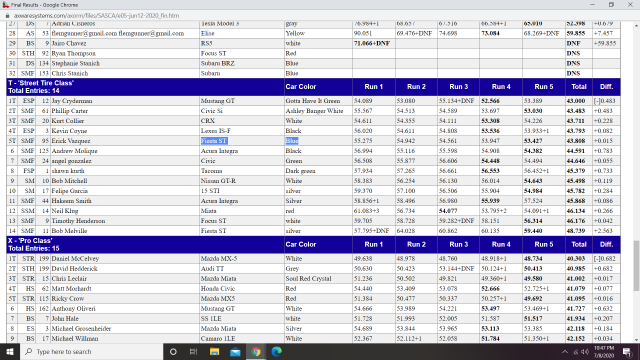Minimize the Chrome window

592,4
